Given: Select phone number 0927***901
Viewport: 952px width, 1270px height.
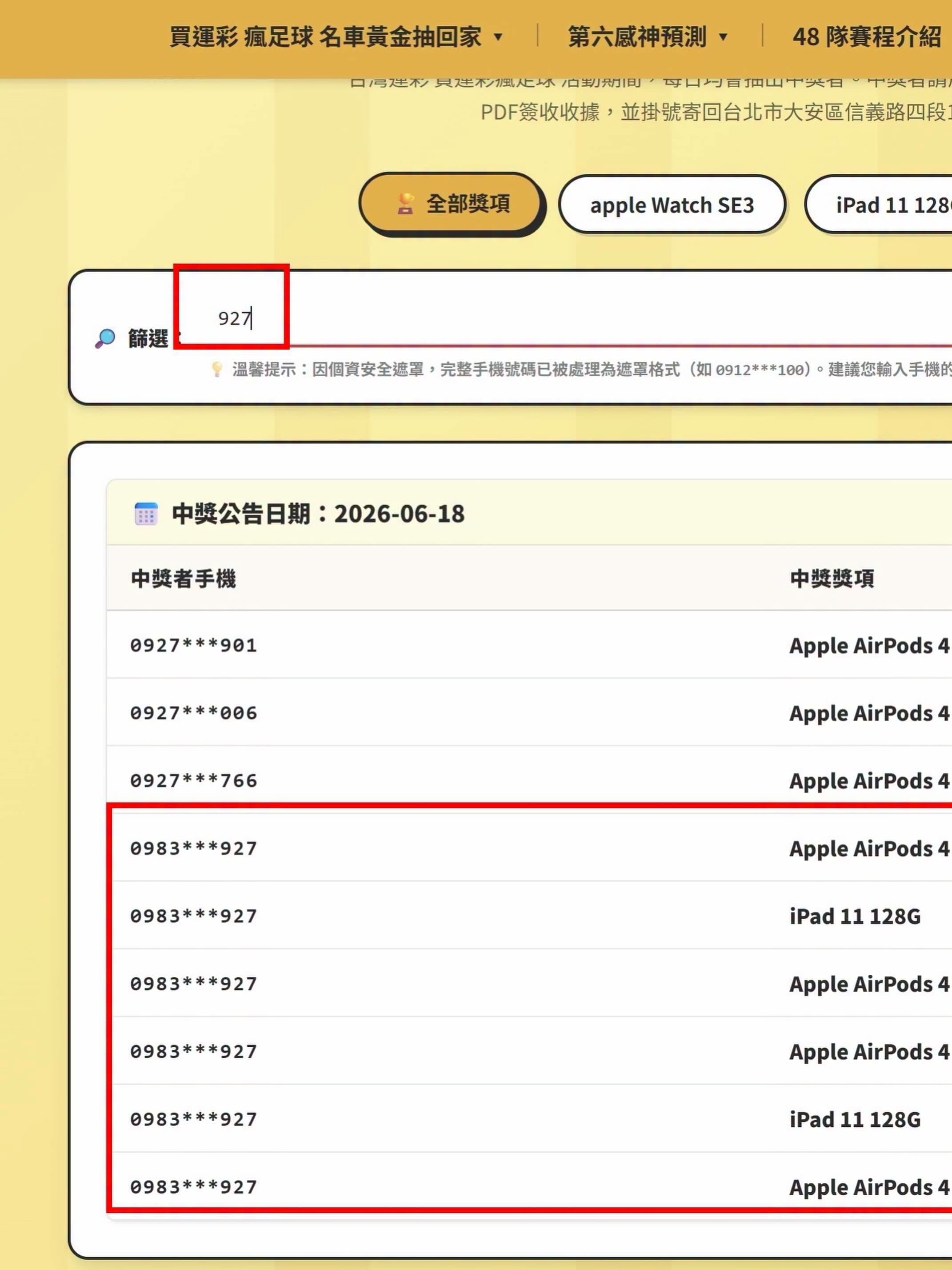Looking at the screenshot, I should click(193, 645).
